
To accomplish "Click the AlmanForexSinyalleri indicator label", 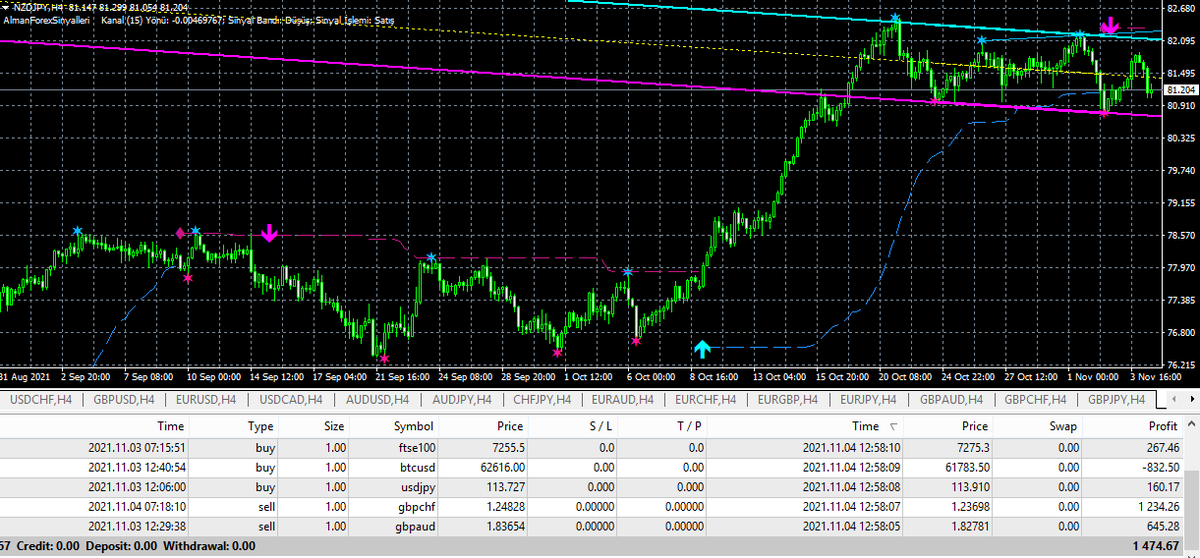I will click(x=44, y=20).
